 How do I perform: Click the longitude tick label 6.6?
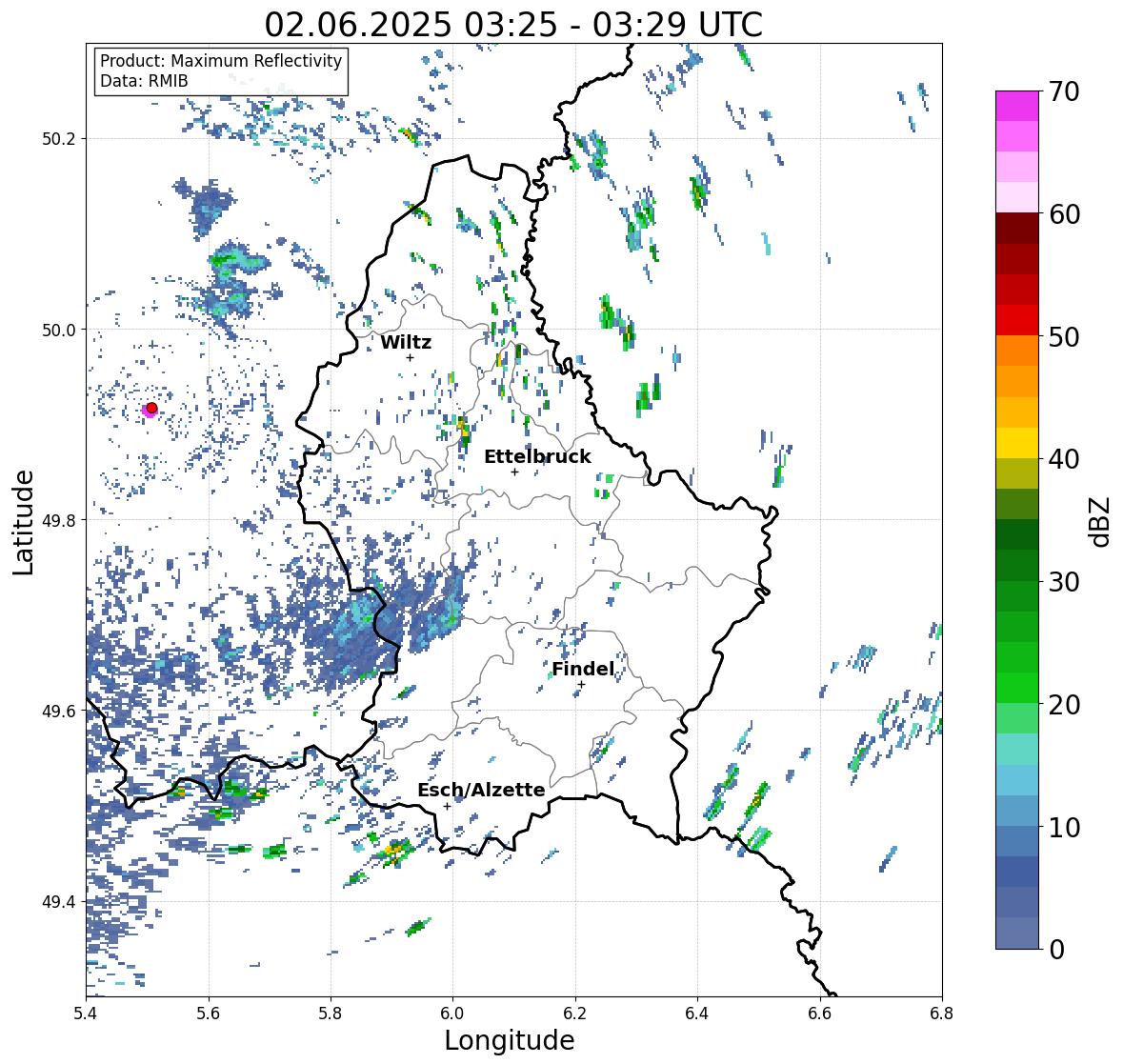click(x=820, y=1014)
